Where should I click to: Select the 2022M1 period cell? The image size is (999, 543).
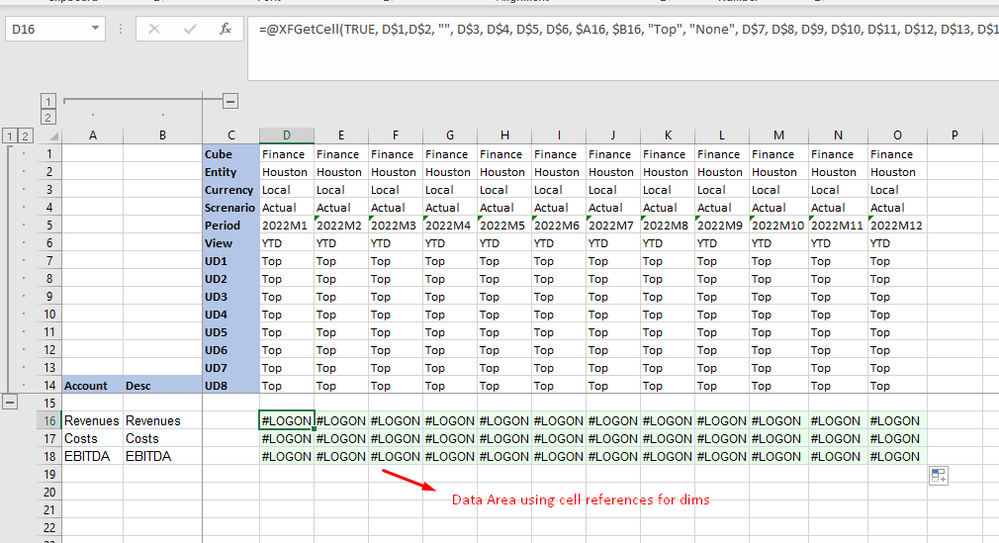(287, 226)
